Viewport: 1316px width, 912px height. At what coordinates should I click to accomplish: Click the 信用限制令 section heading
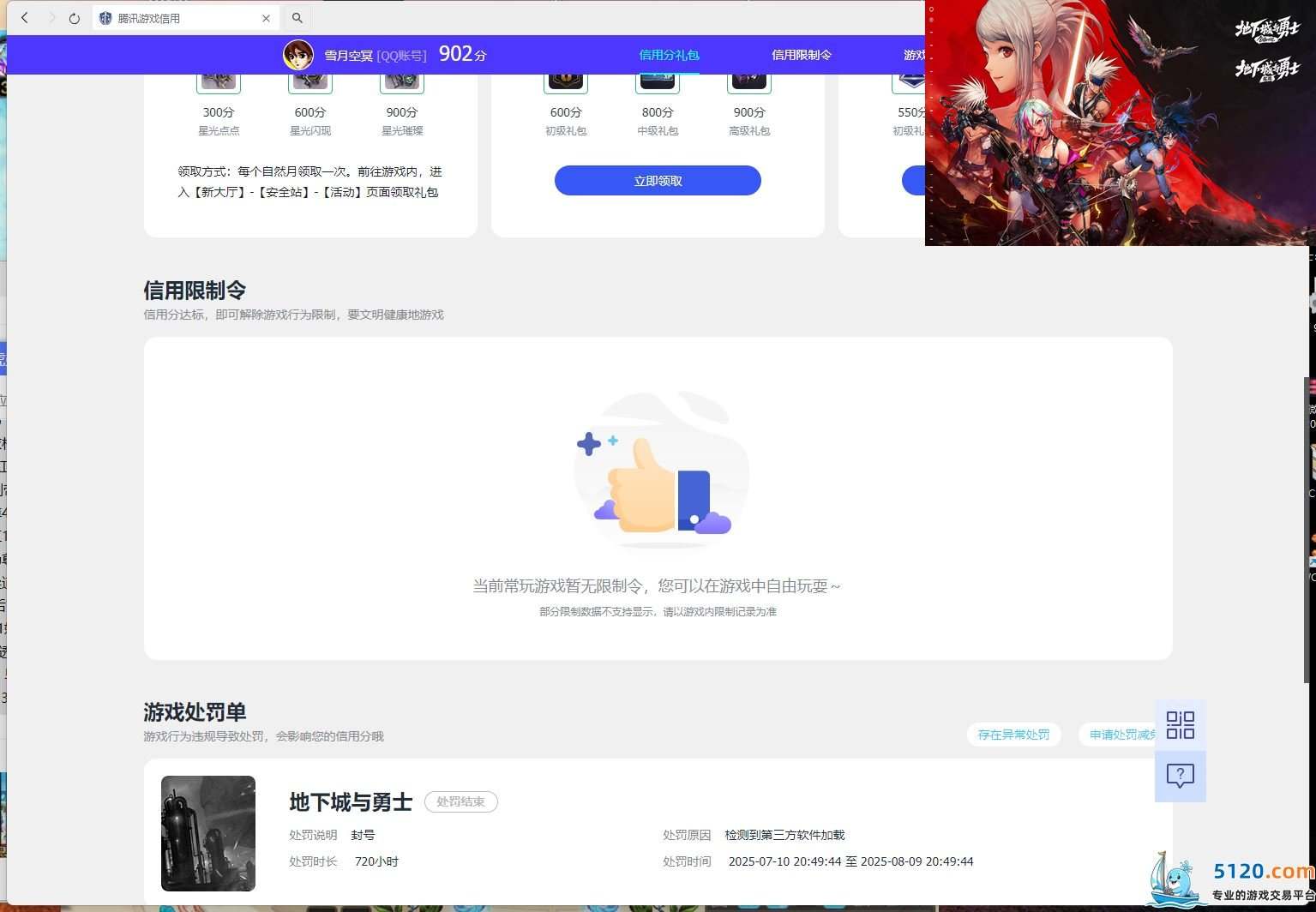195,291
